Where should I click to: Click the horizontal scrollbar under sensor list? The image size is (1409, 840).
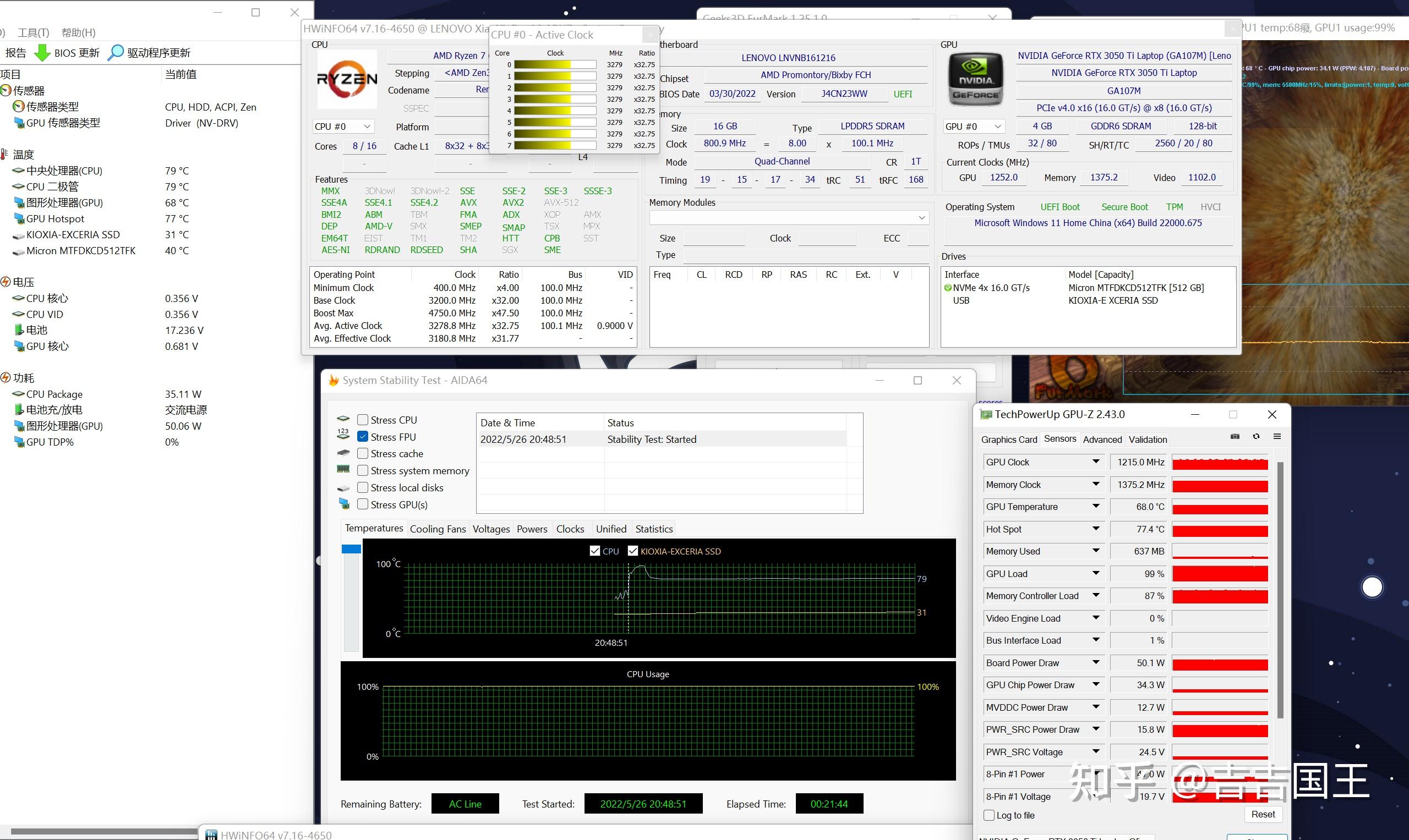105,832
